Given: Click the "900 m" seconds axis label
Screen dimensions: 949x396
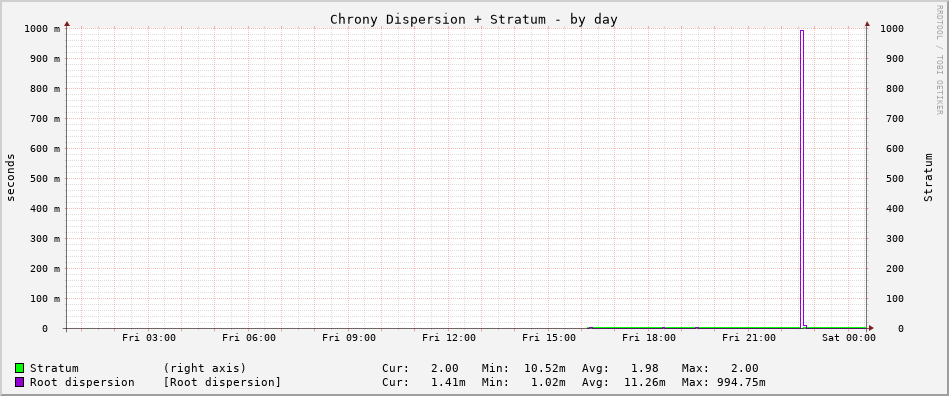Looking at the screenshot, I should (45, 58).
